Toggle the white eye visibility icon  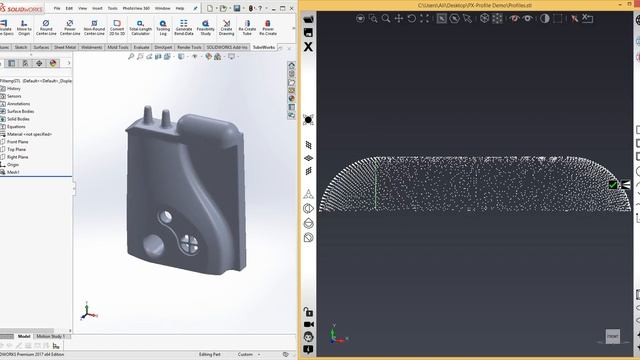point(527,18)
